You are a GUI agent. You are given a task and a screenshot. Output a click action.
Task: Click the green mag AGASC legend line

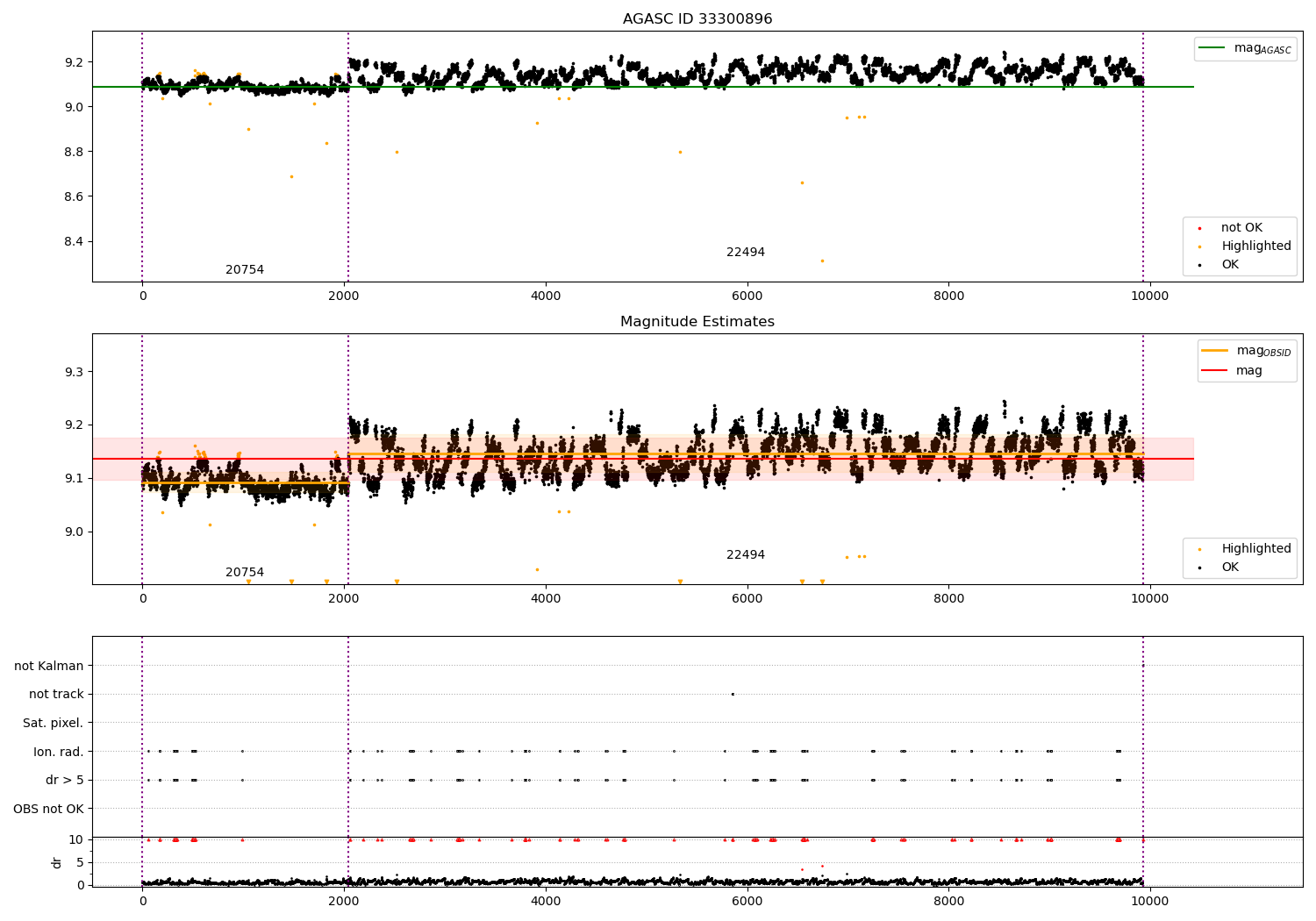pyautogui.click(x=1212, y=48)
